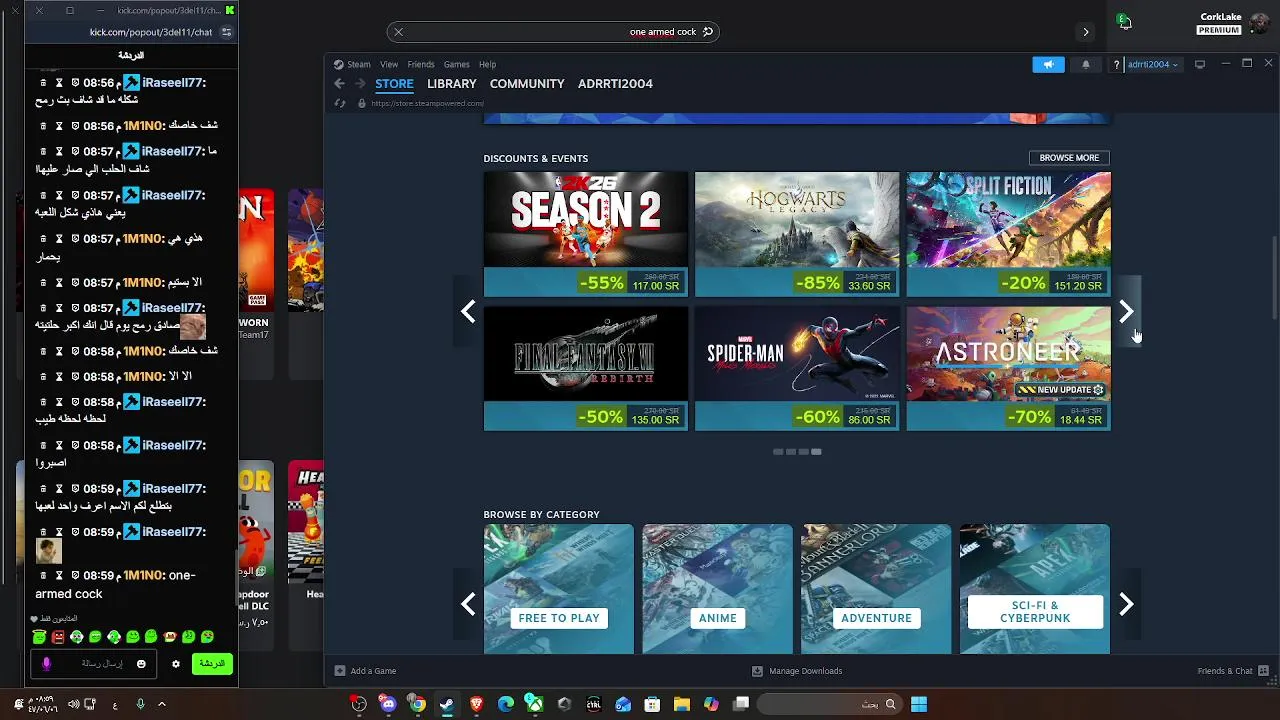Viewport: 1280px width, 720px height.
Task: Show previous Discounts & Events page
Action: [x=468, y=312]
